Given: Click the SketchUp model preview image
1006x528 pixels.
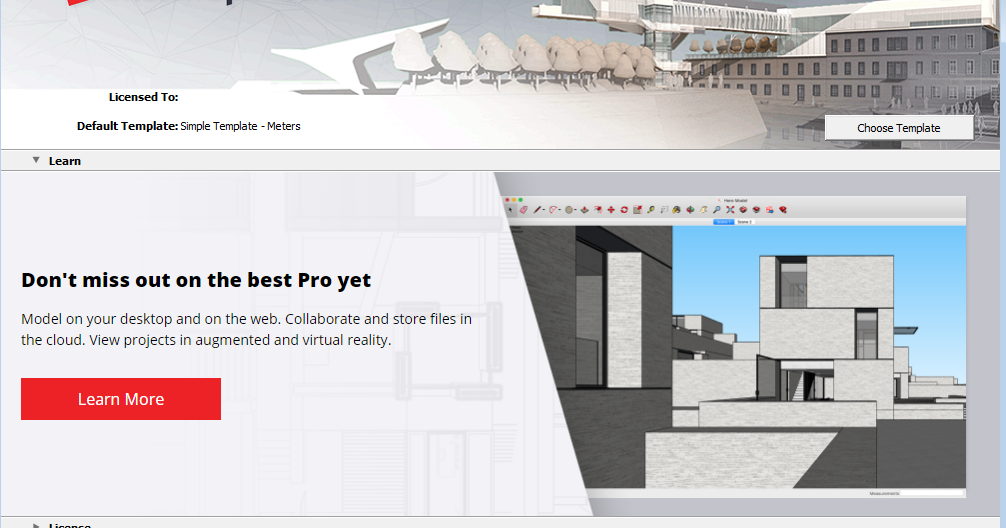Looking at the screenshot, I should [x=735, y=347].
